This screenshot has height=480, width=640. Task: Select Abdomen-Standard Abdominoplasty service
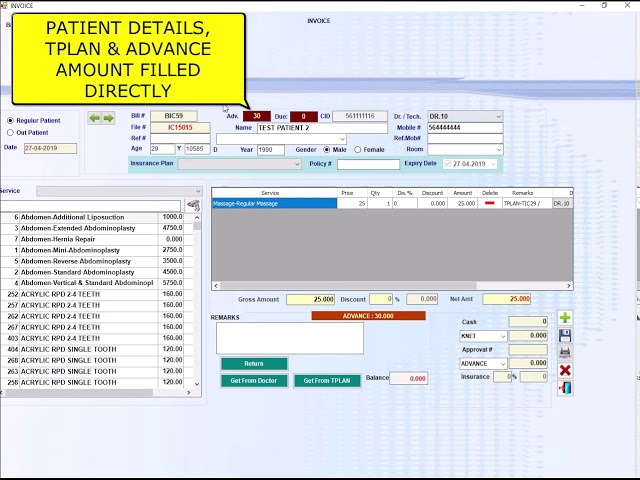[x=92, y=272]
